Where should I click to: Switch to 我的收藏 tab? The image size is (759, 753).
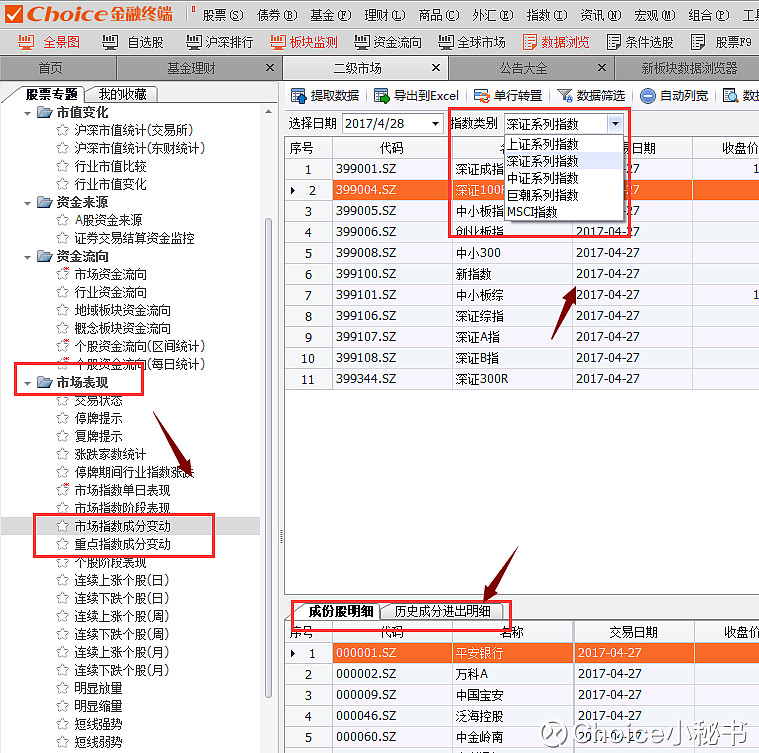click(122, 94)
